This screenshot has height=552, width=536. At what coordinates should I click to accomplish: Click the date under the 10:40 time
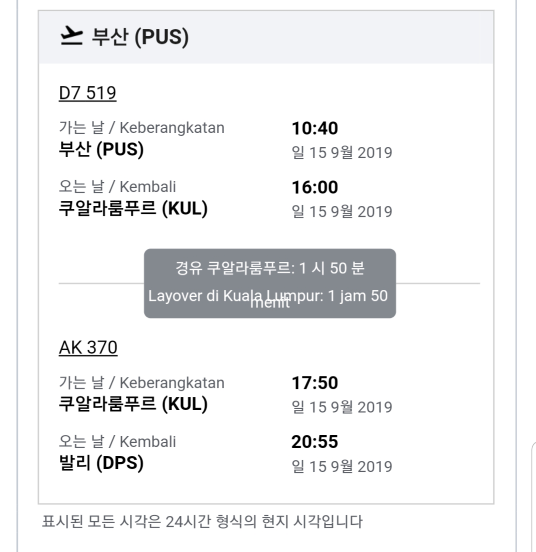342,153
